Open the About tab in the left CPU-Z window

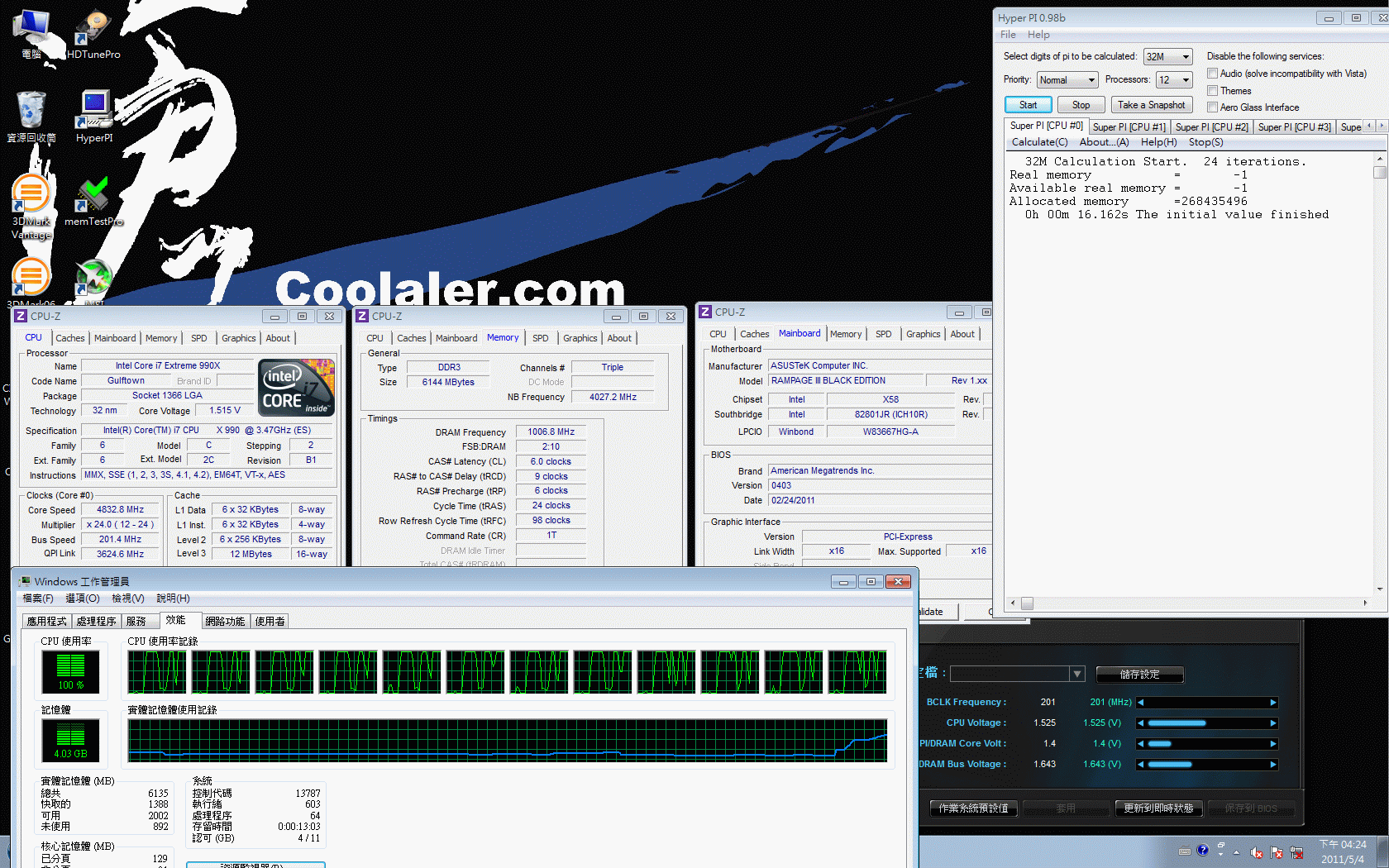coord(278,338)
